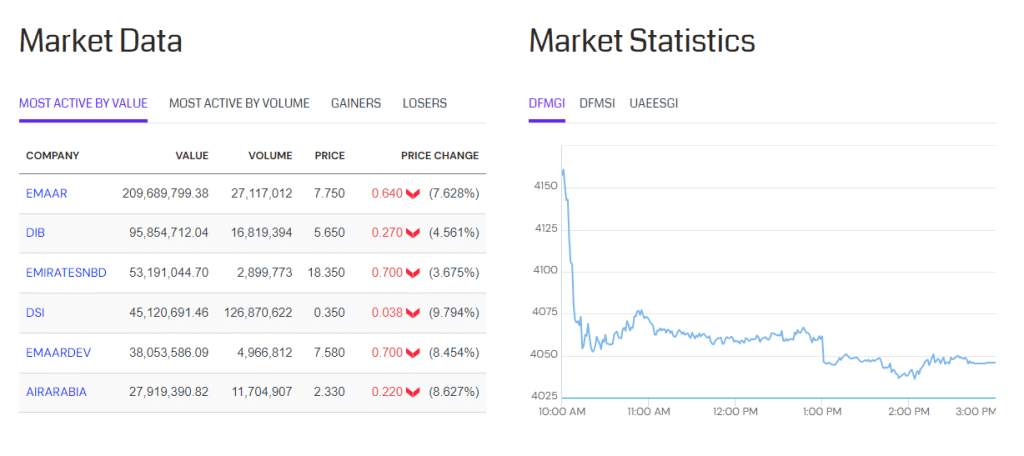Open the EMAAR company link
1024x456 pixels.
pos(46,194)
